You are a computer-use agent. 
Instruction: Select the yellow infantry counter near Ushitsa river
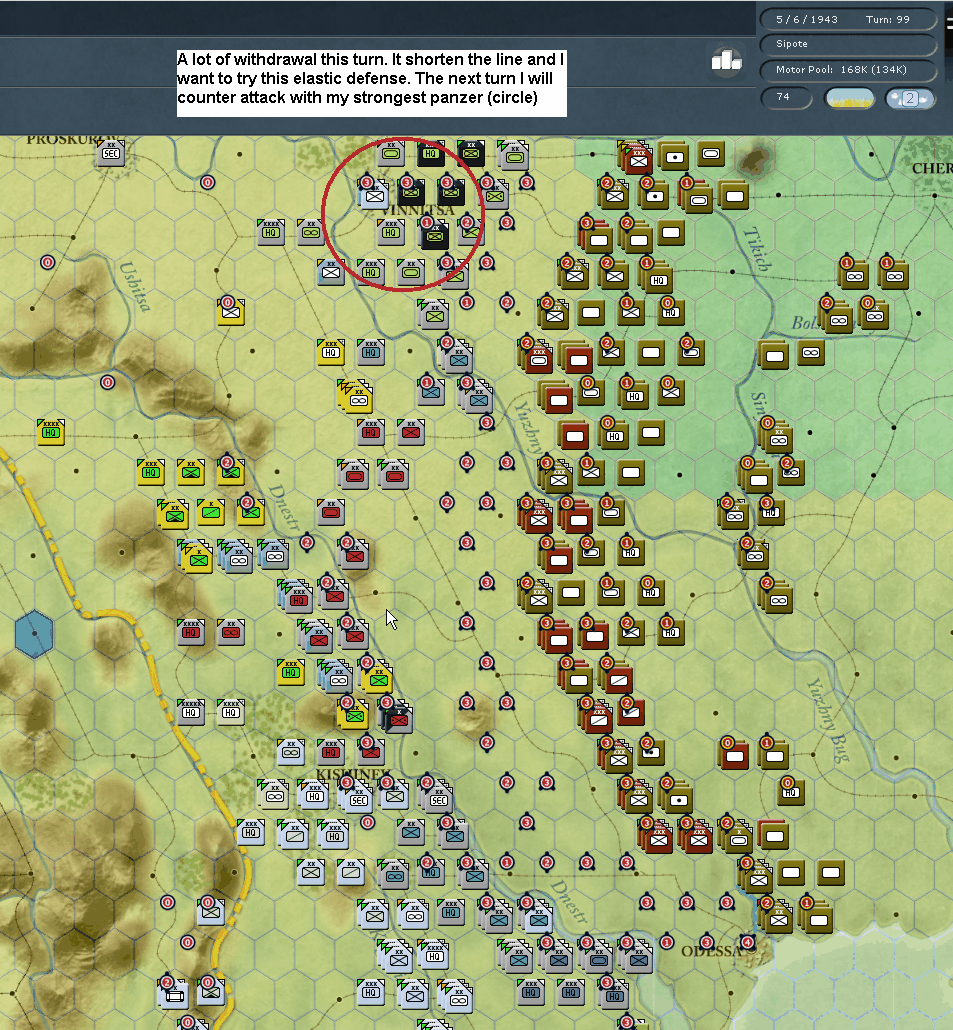click(231, 312)
